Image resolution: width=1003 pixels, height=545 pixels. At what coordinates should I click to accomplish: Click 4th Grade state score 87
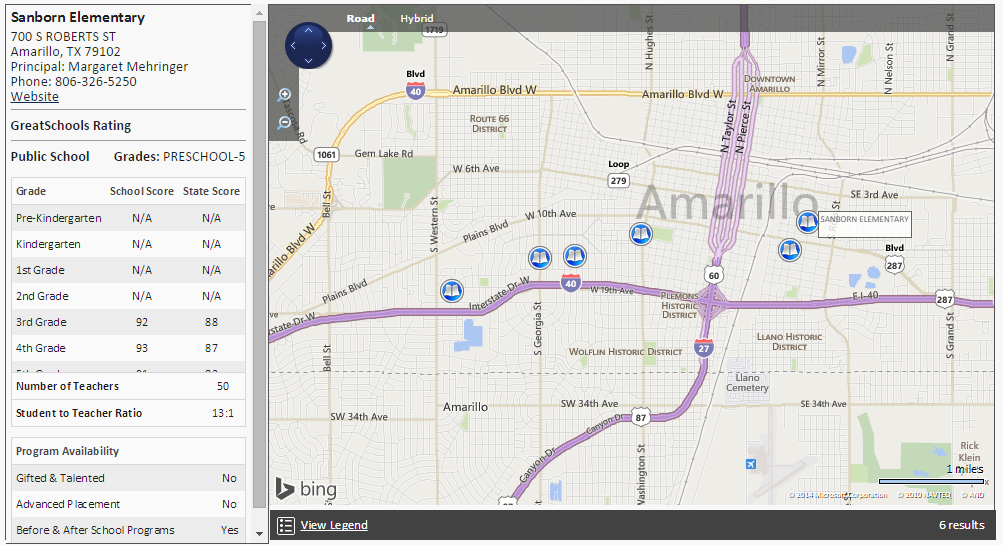point(211,348)
